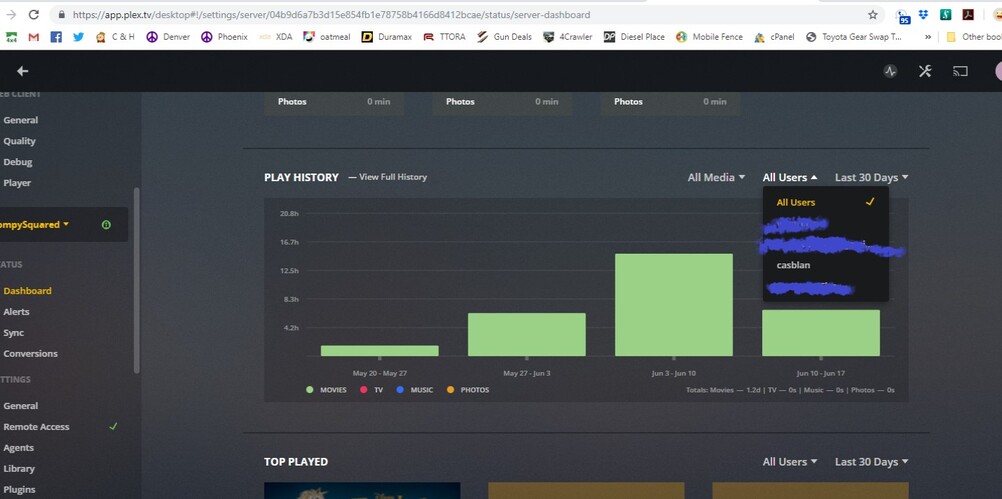Open the Denver bookmark
1002x499 pixels.
tap(168, 37)
